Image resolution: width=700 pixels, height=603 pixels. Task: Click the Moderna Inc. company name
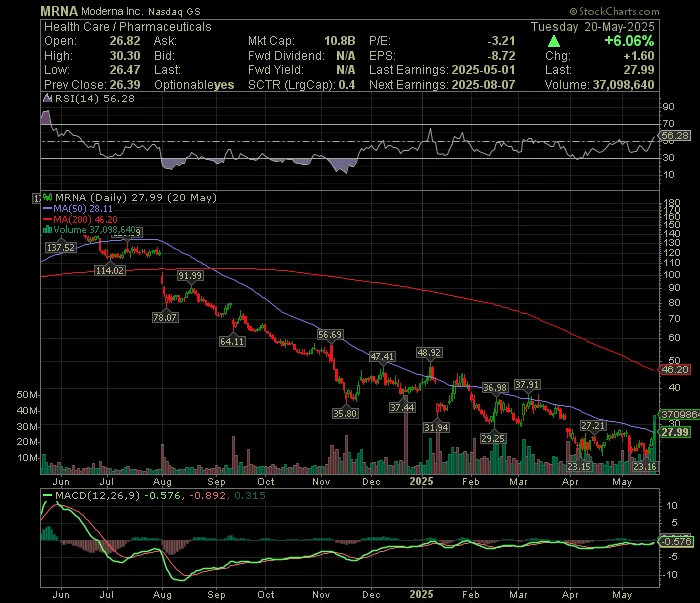click(112, 12)
